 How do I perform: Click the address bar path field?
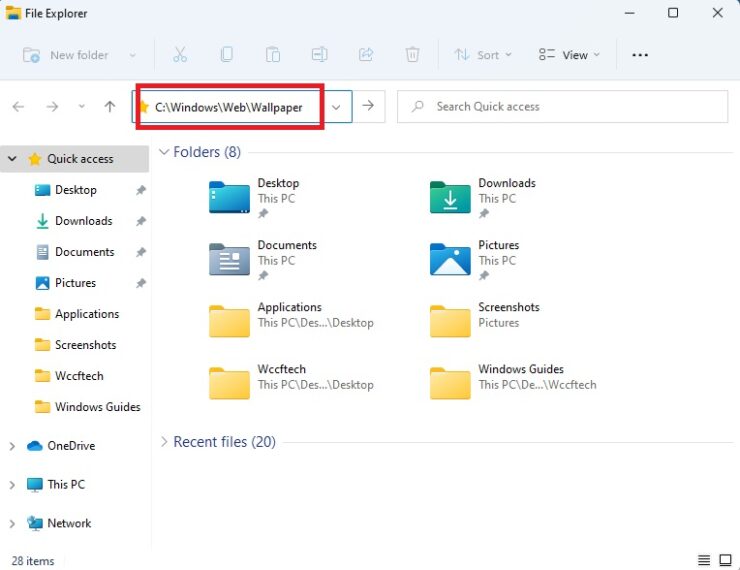[x=230, y=107]
